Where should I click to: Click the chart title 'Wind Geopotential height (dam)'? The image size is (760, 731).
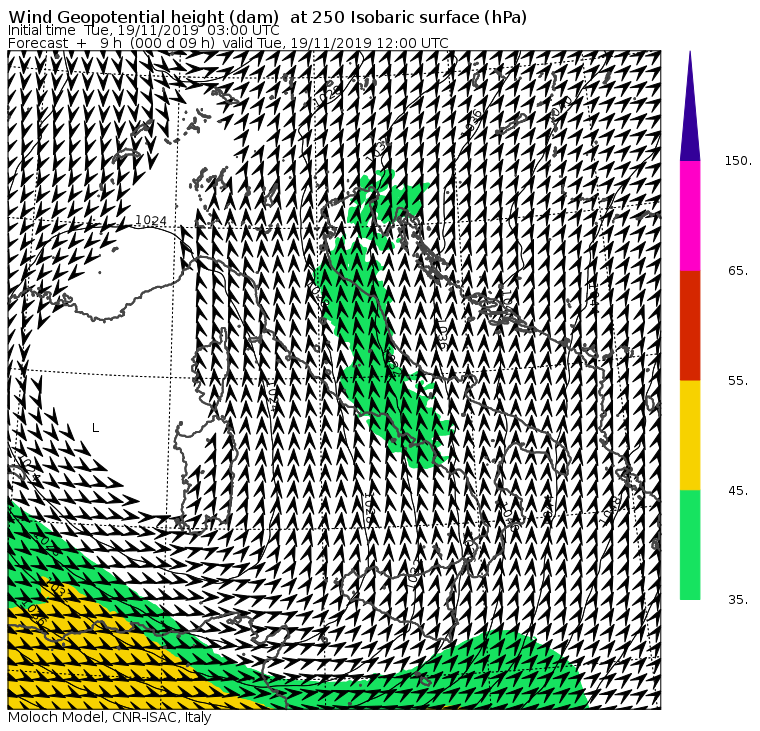tap(144, 17)
